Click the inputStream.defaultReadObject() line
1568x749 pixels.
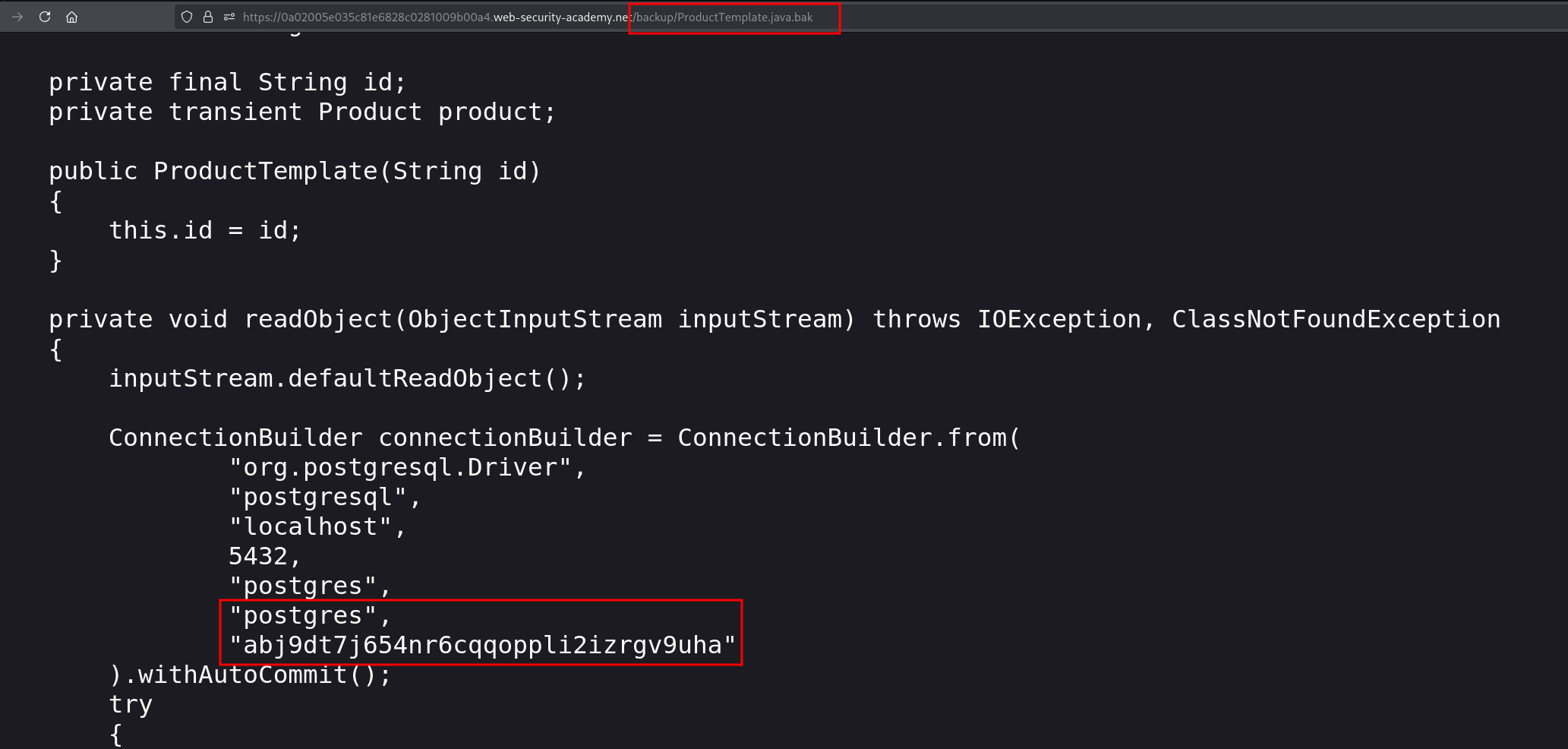347,378
